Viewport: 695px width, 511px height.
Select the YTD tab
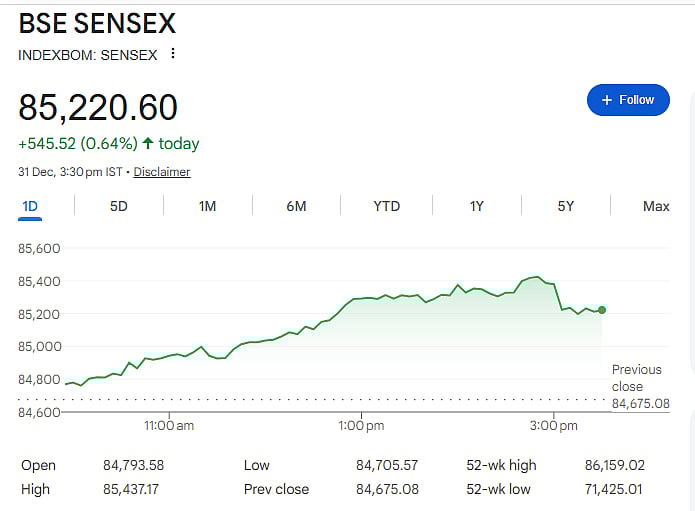coord(386,206)
